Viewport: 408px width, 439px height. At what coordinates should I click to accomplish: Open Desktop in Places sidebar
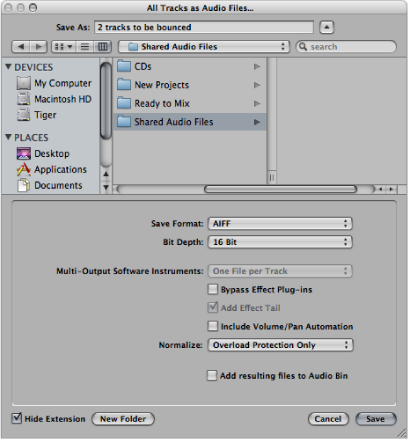pos(43,154)
